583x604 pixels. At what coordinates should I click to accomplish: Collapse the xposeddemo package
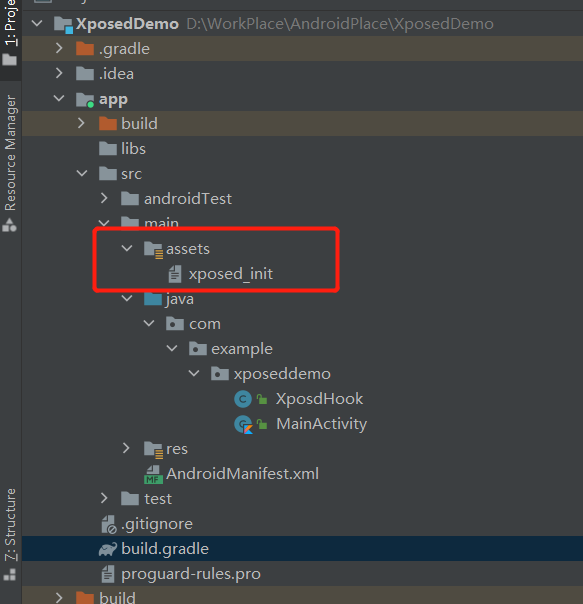[x=194, y=373]
